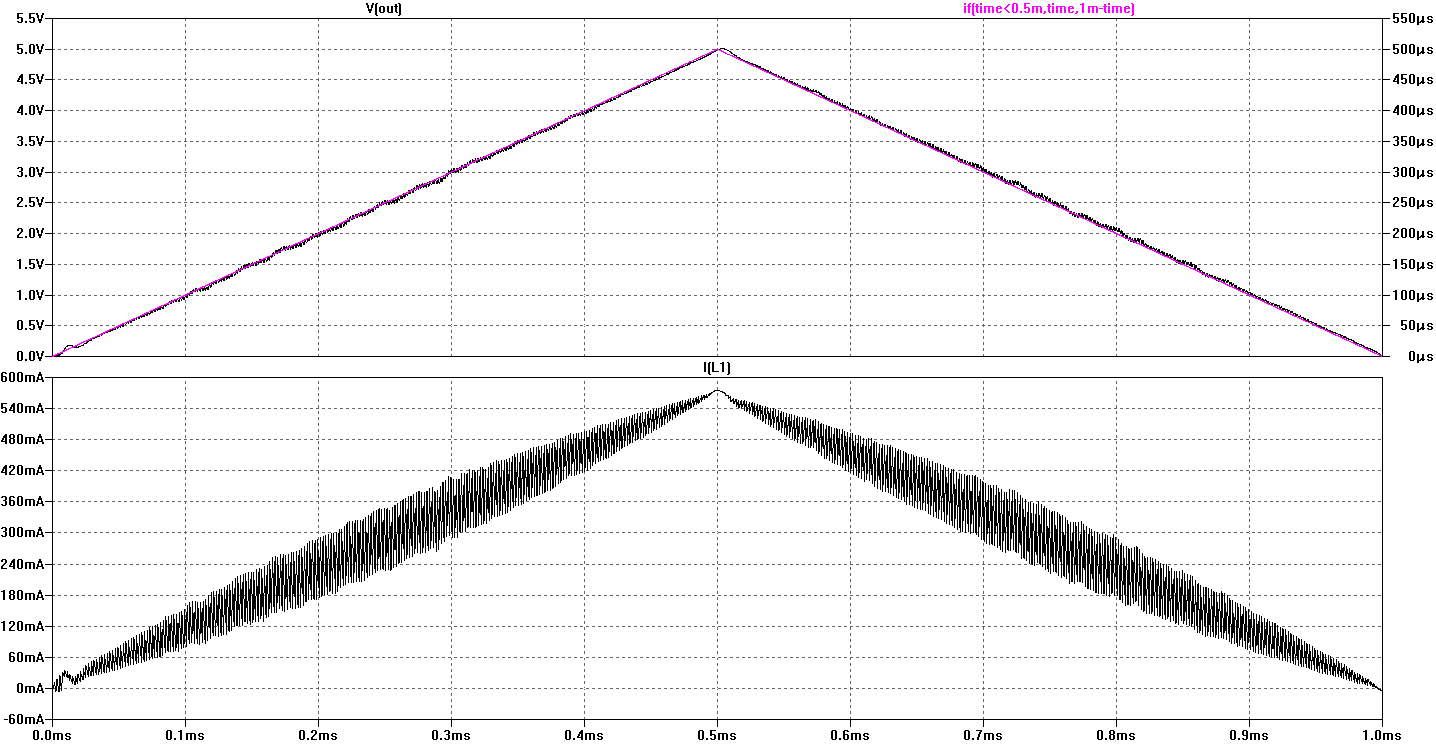Click the 1.0ms time axis label
This screenshot has height=745, width=1436.
tap(1382, 735)
